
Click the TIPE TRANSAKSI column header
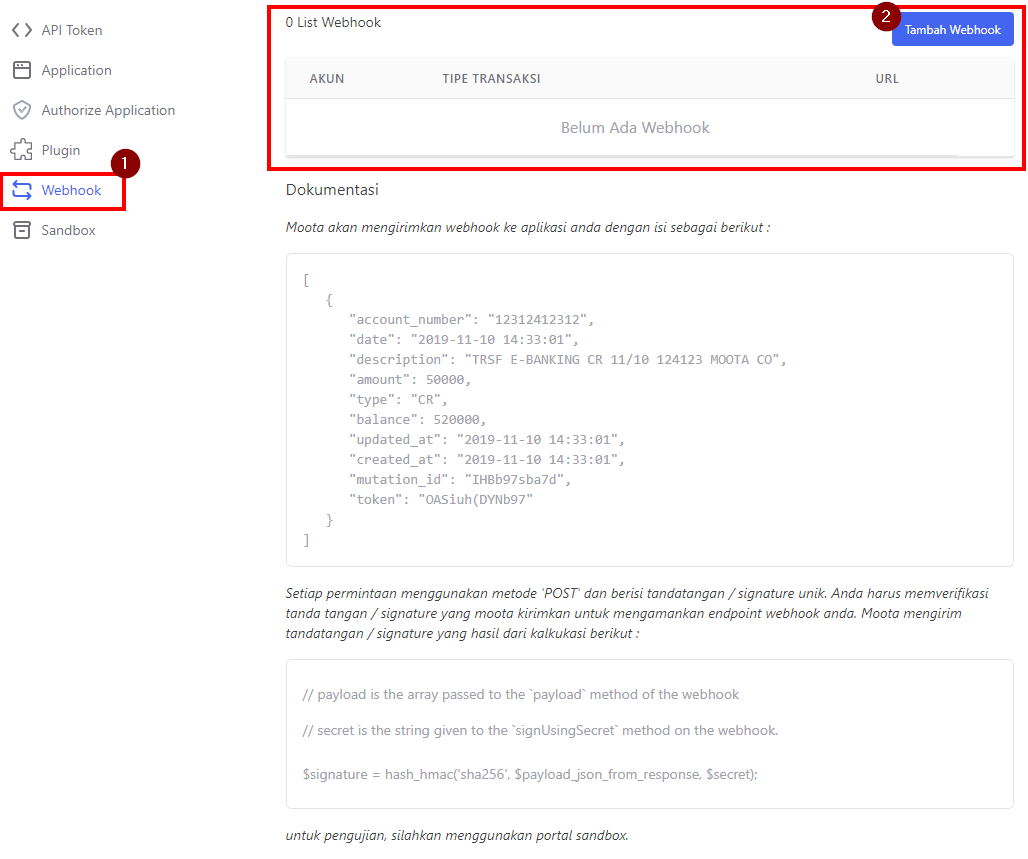(x=491, y=78)
